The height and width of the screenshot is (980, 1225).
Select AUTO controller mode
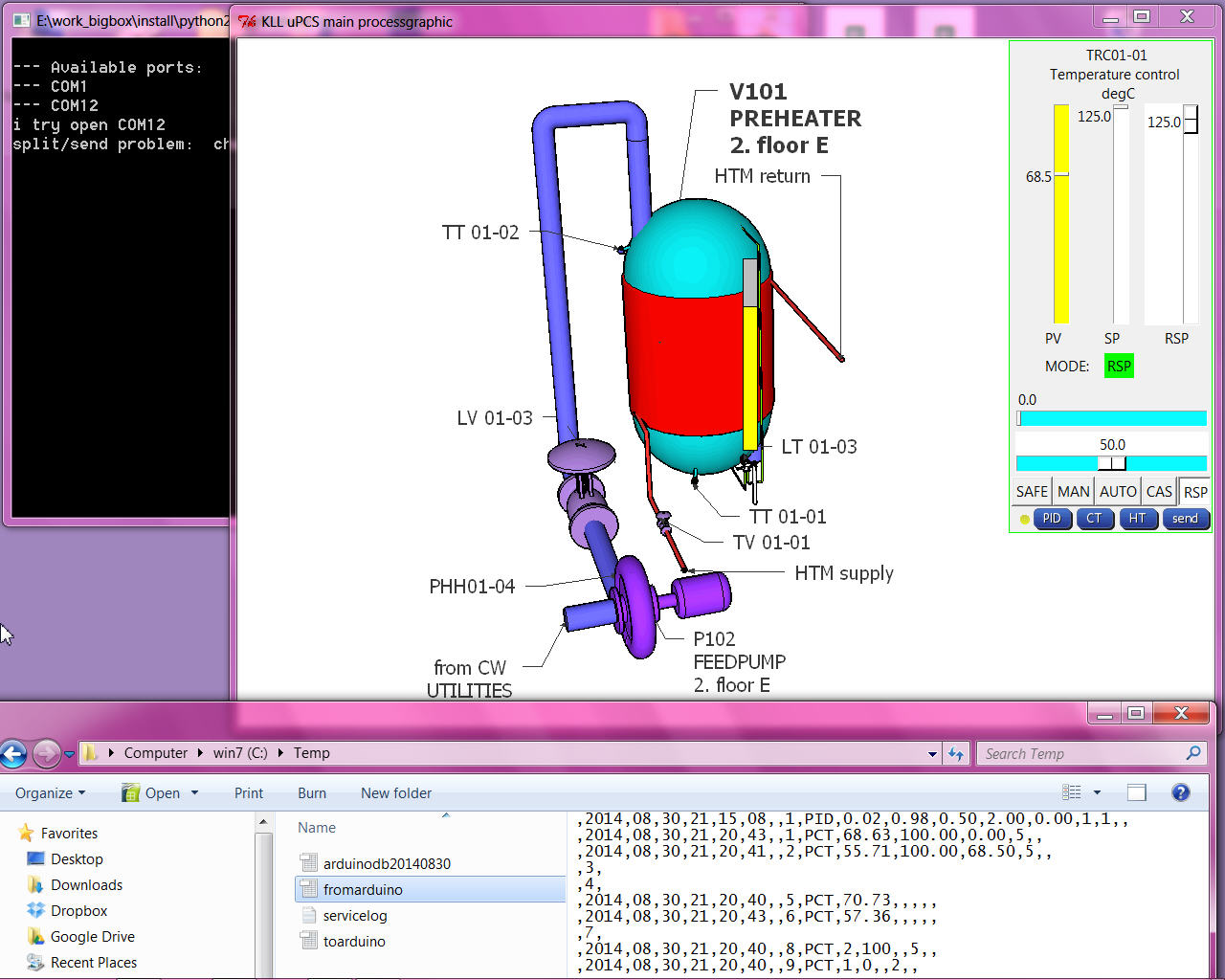(x=1117, y=492)
